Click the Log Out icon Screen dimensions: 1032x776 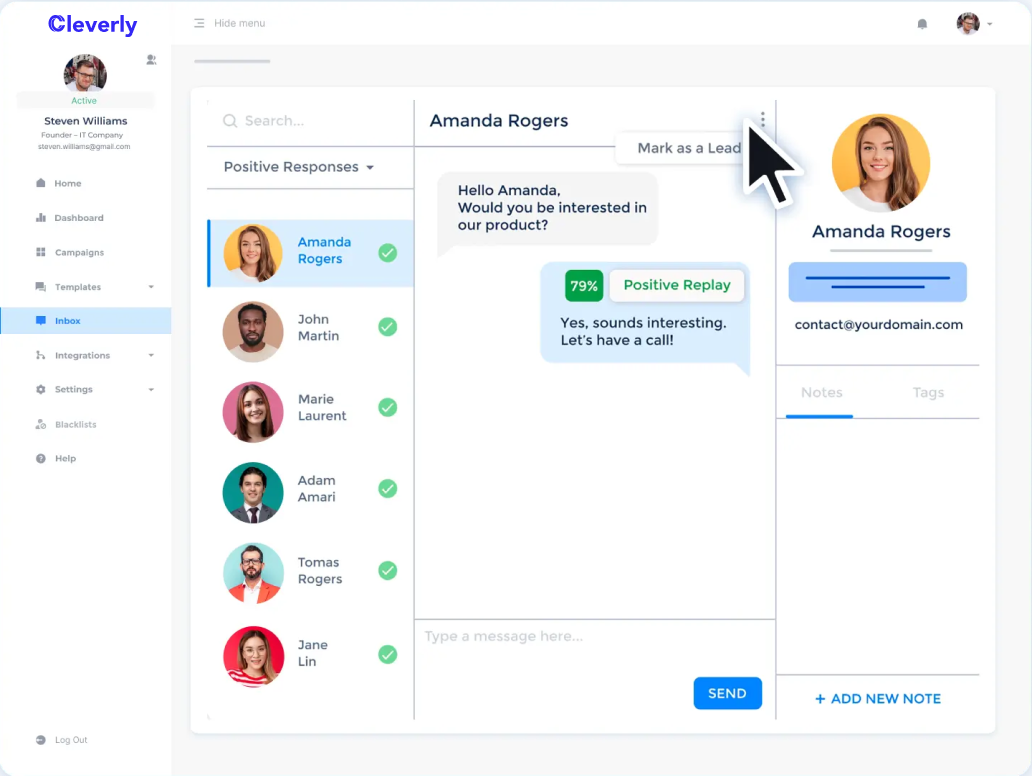(41, 740)
